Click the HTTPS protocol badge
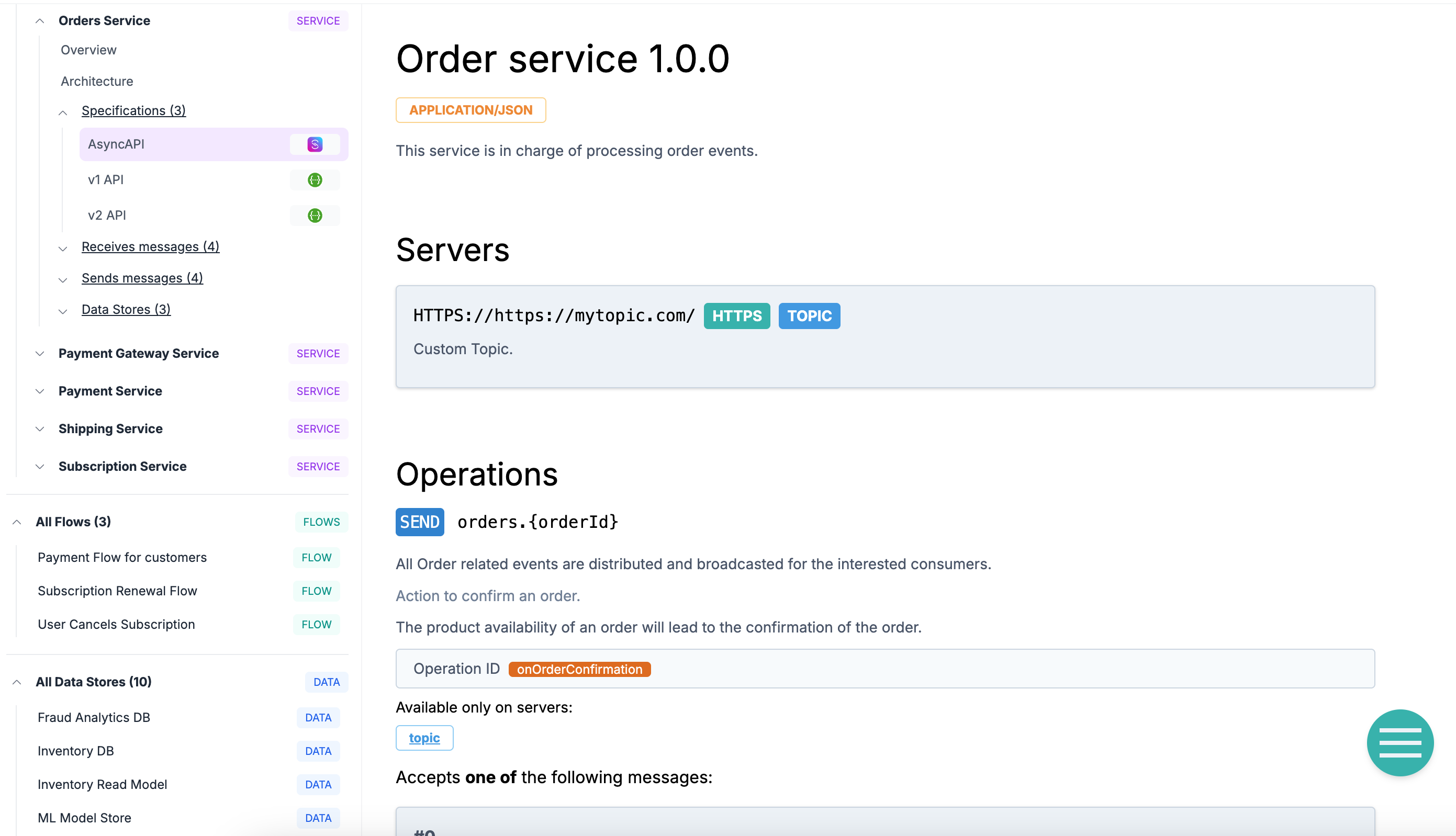1456x836 pixels. tap(736, 316)
